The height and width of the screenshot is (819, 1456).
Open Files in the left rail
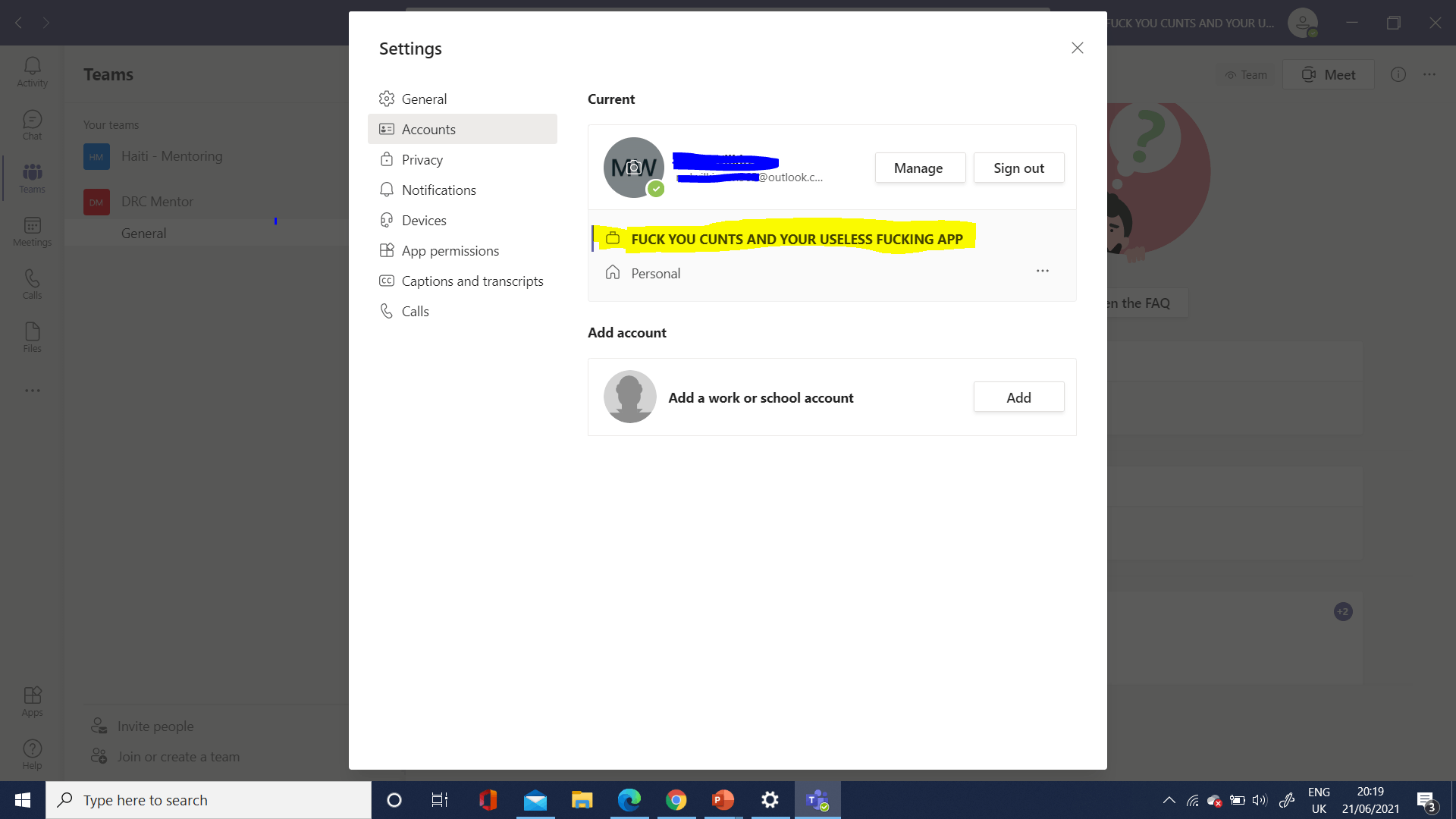(x=32, y=337)
